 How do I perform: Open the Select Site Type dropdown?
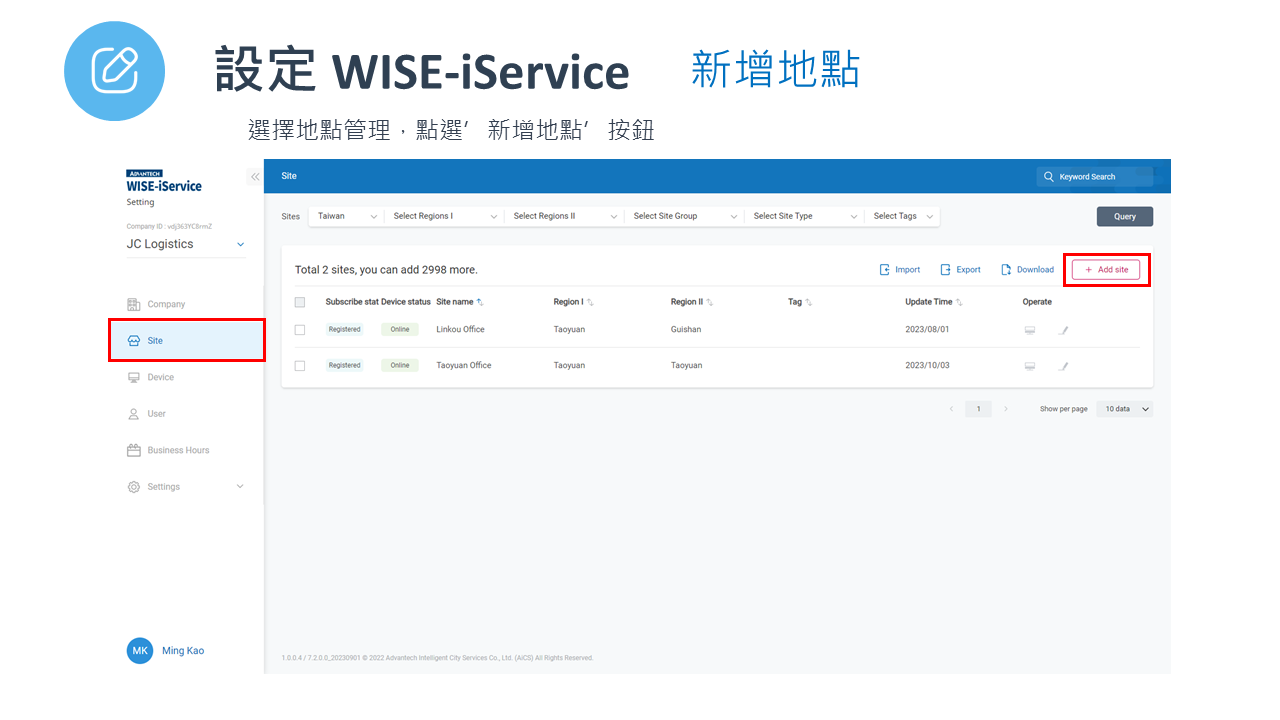click(804, 216)
